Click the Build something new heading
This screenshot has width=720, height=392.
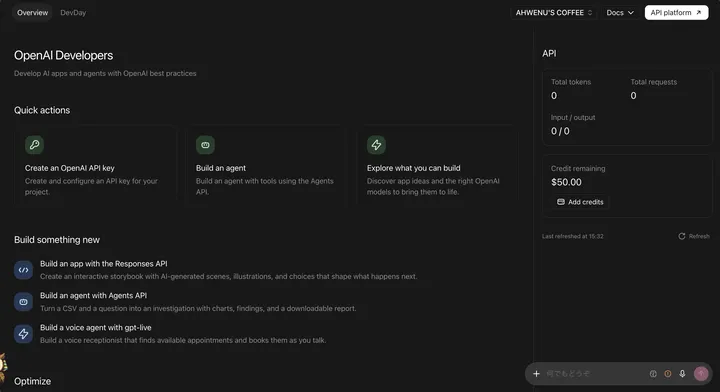point(56,240)
